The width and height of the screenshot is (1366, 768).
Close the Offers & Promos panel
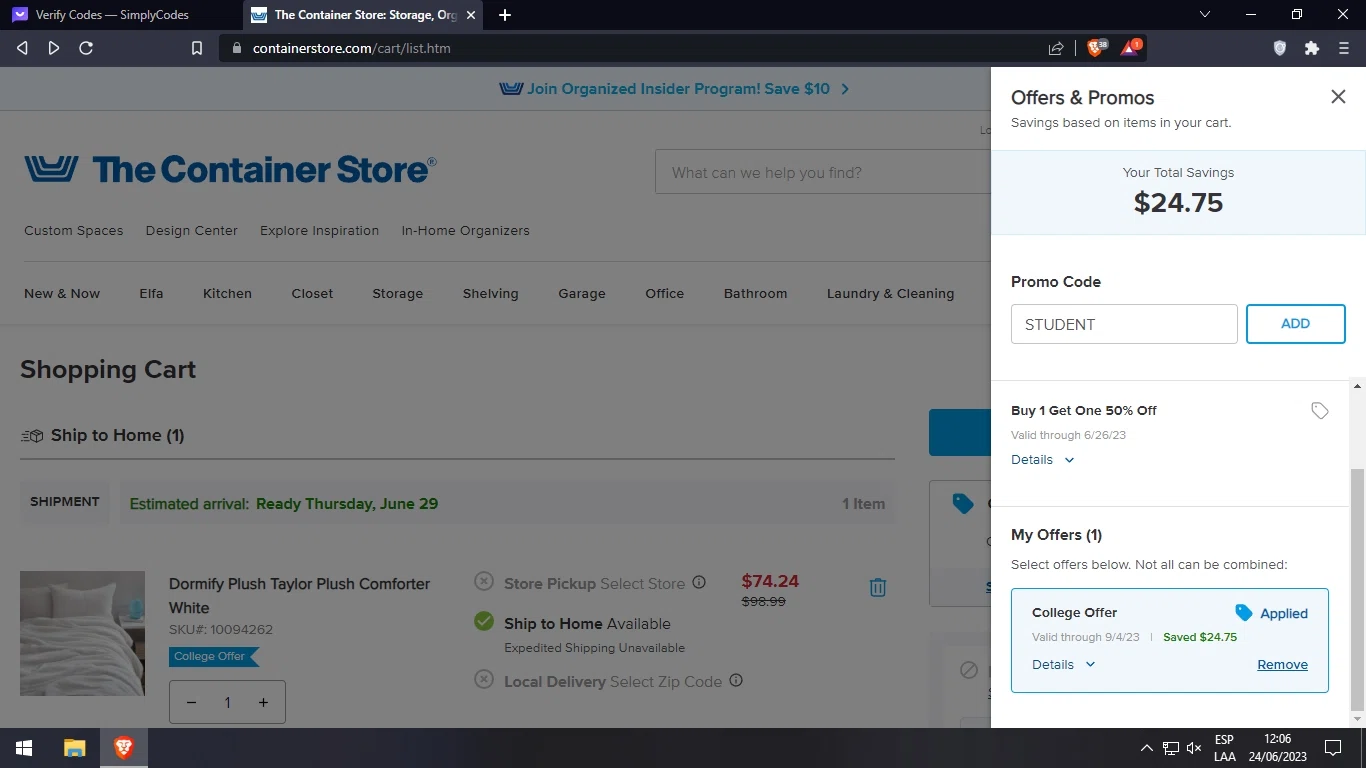coord(1338,96)
